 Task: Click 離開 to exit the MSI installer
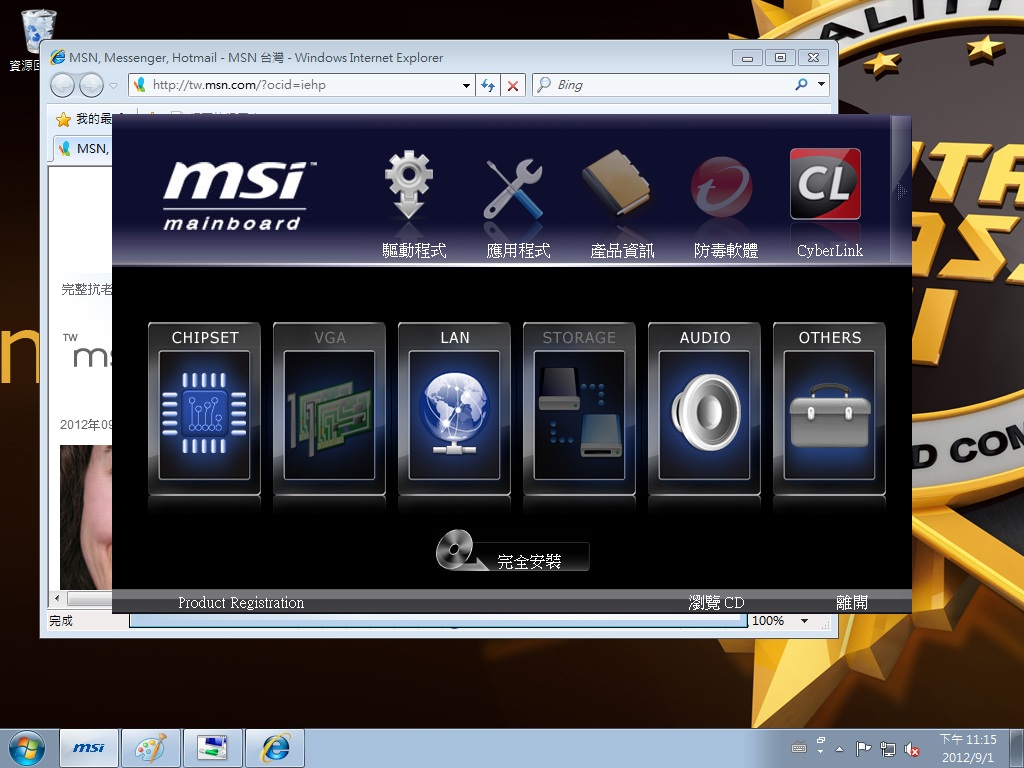pos(852,602)
